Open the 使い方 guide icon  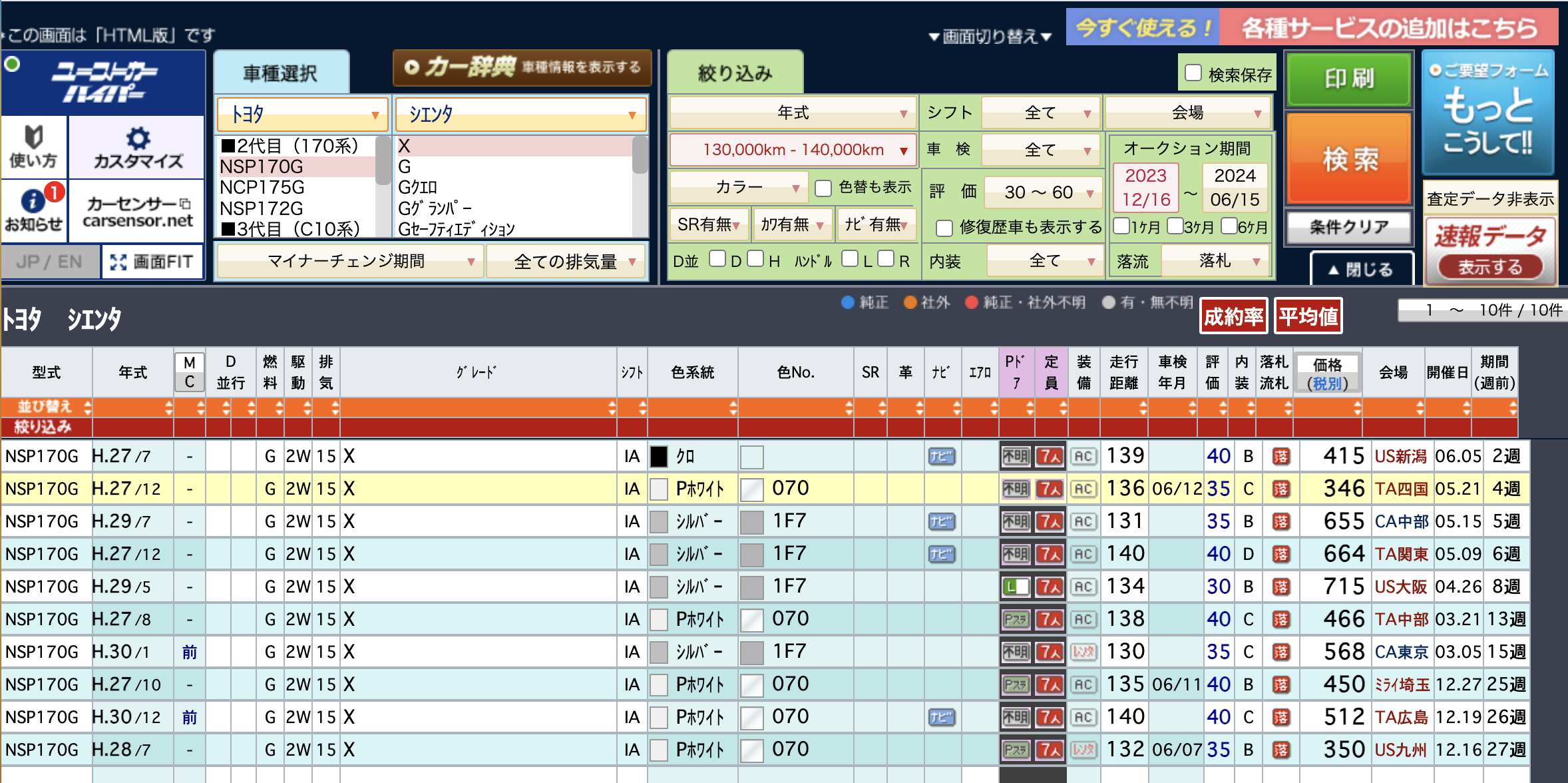33,146
